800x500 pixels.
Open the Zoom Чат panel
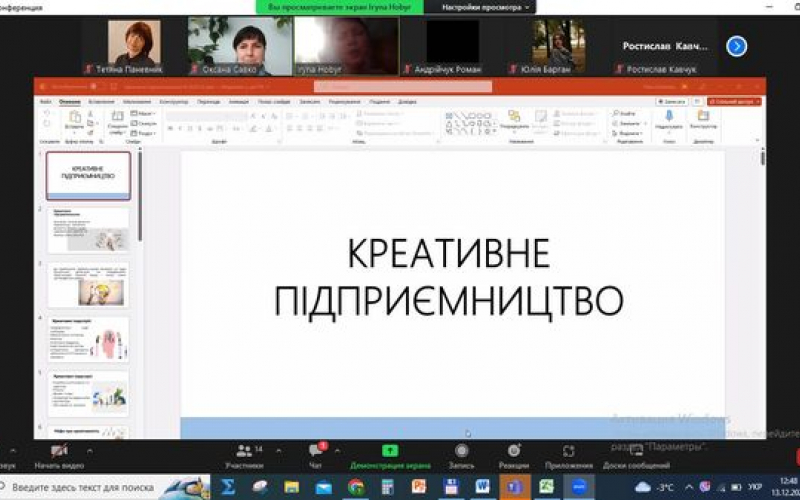pos(316,457)
